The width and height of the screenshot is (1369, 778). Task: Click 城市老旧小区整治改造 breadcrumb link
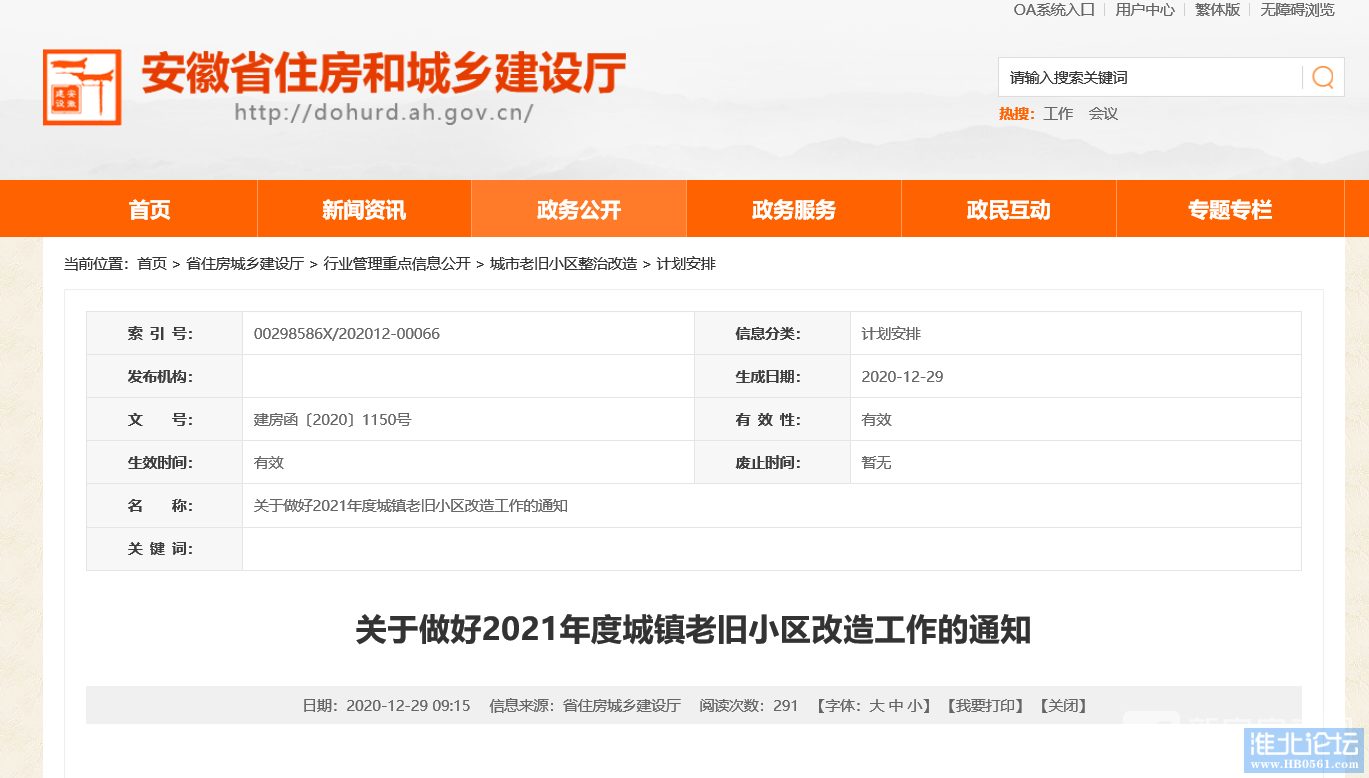(x=563, y=264)
